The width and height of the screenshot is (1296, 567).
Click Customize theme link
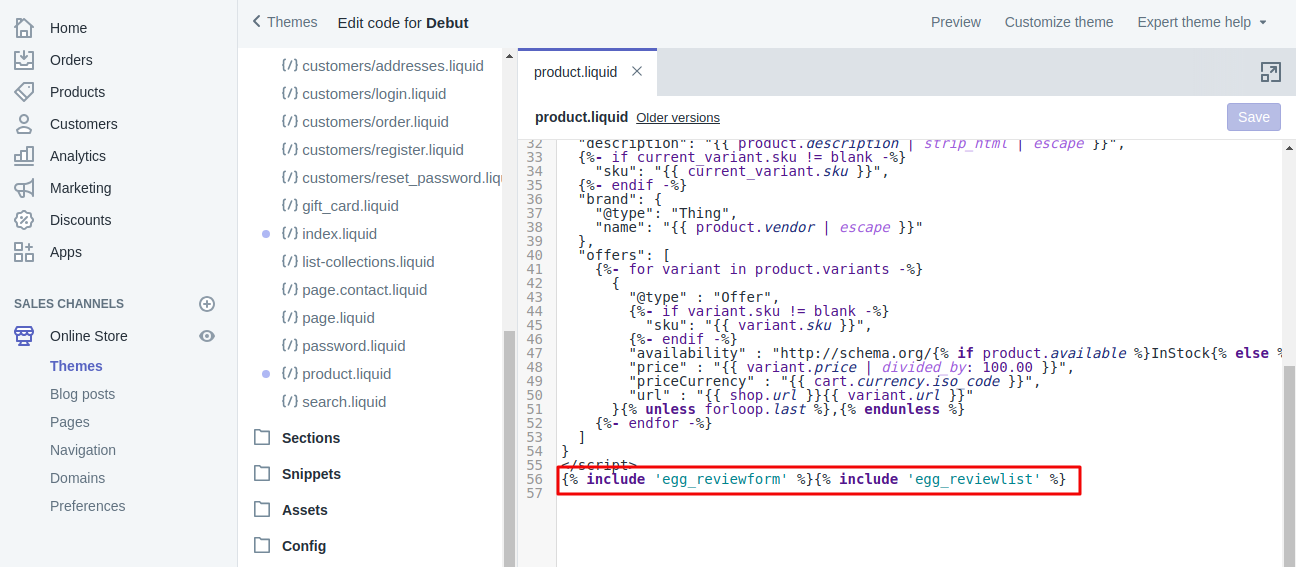[x=1059, y=22]
